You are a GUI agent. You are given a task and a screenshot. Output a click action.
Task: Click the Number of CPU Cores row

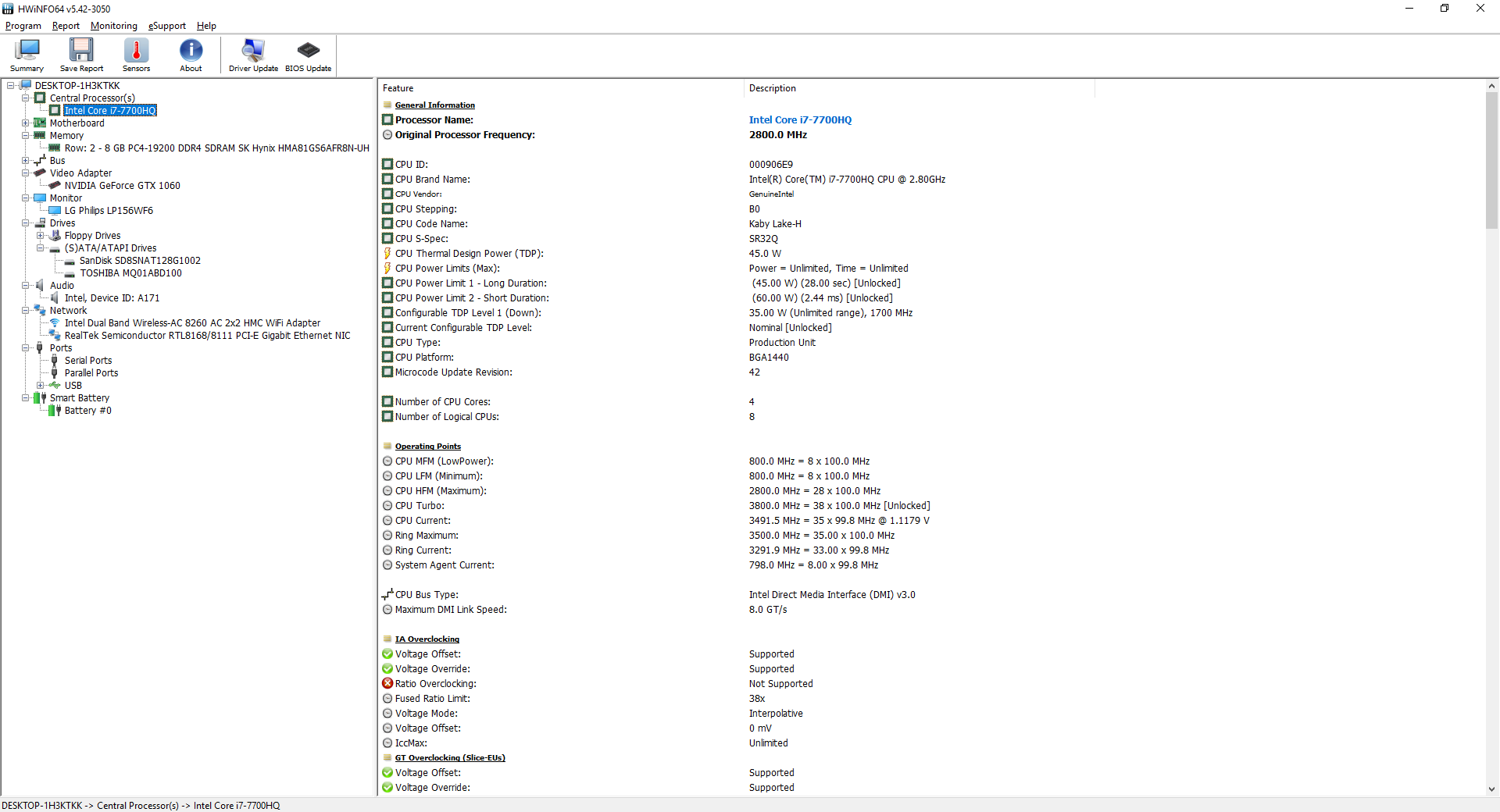[932, 401]
